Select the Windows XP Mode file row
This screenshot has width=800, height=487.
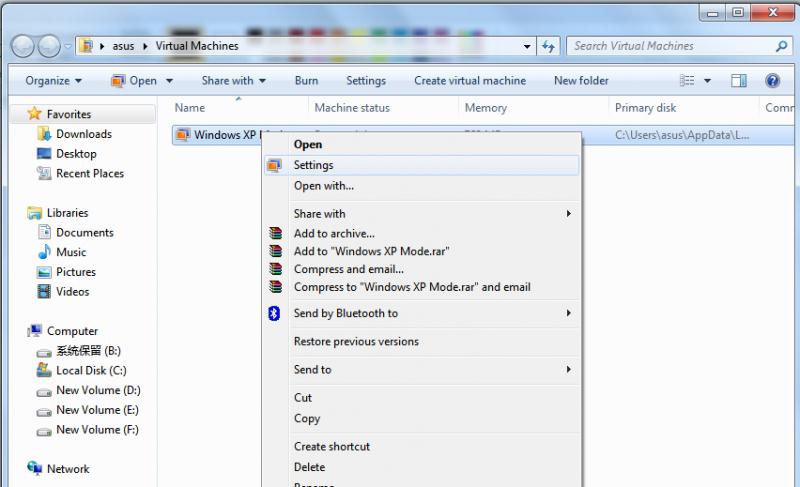tap(483, 135)
